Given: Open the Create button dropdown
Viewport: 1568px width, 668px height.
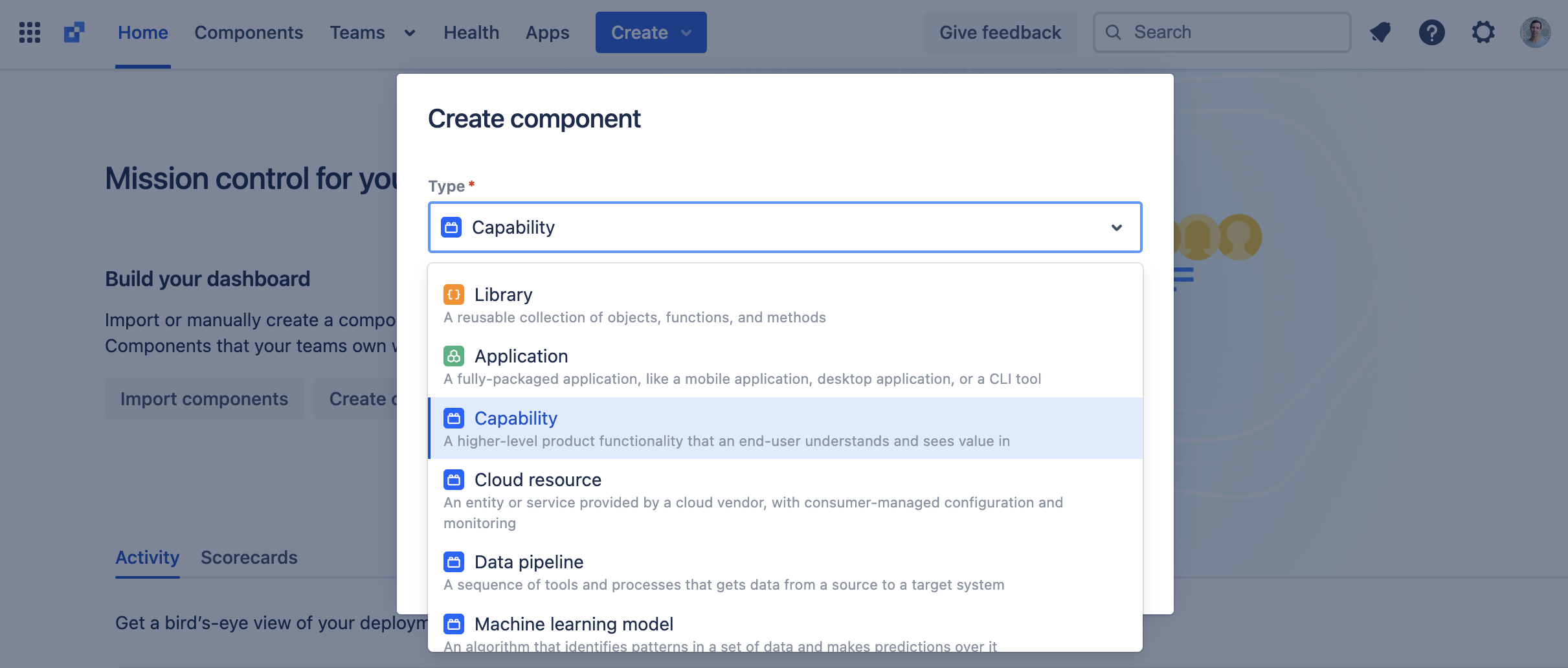Looking at the screenshot, I should point(651,32).
